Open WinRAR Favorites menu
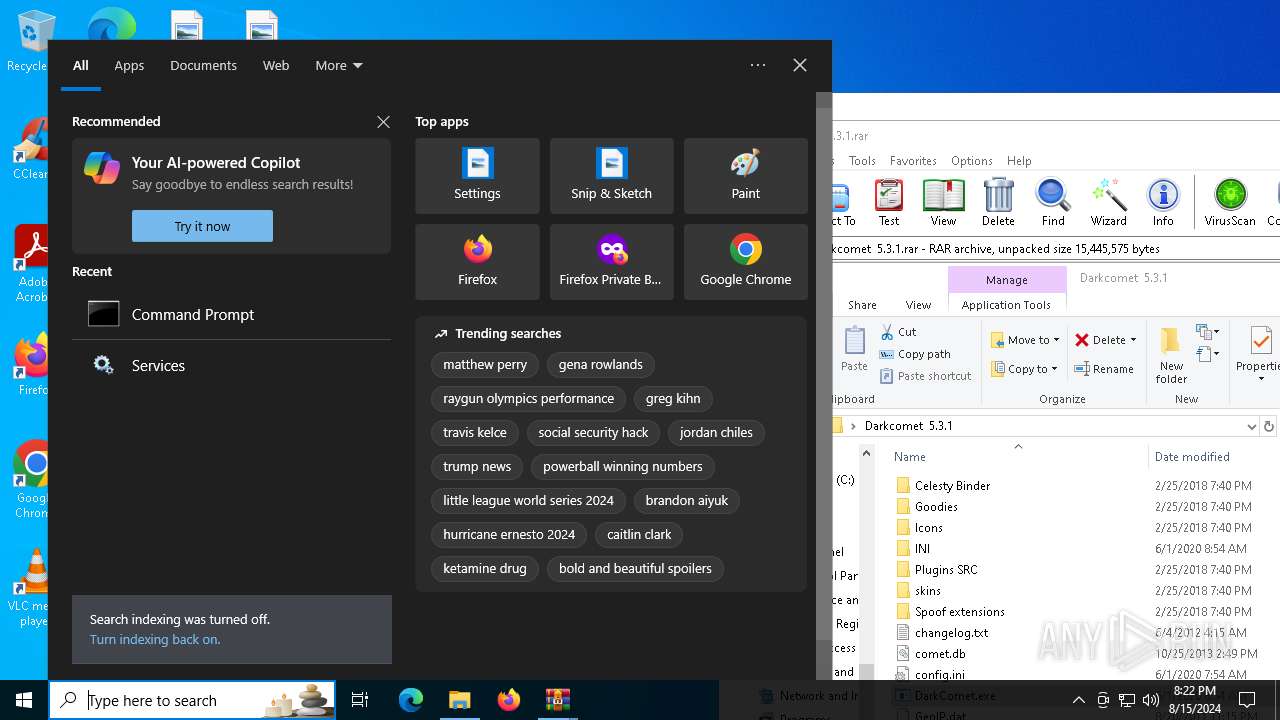This screenshot has width=1280, height=720. click(x=913, y=161)
